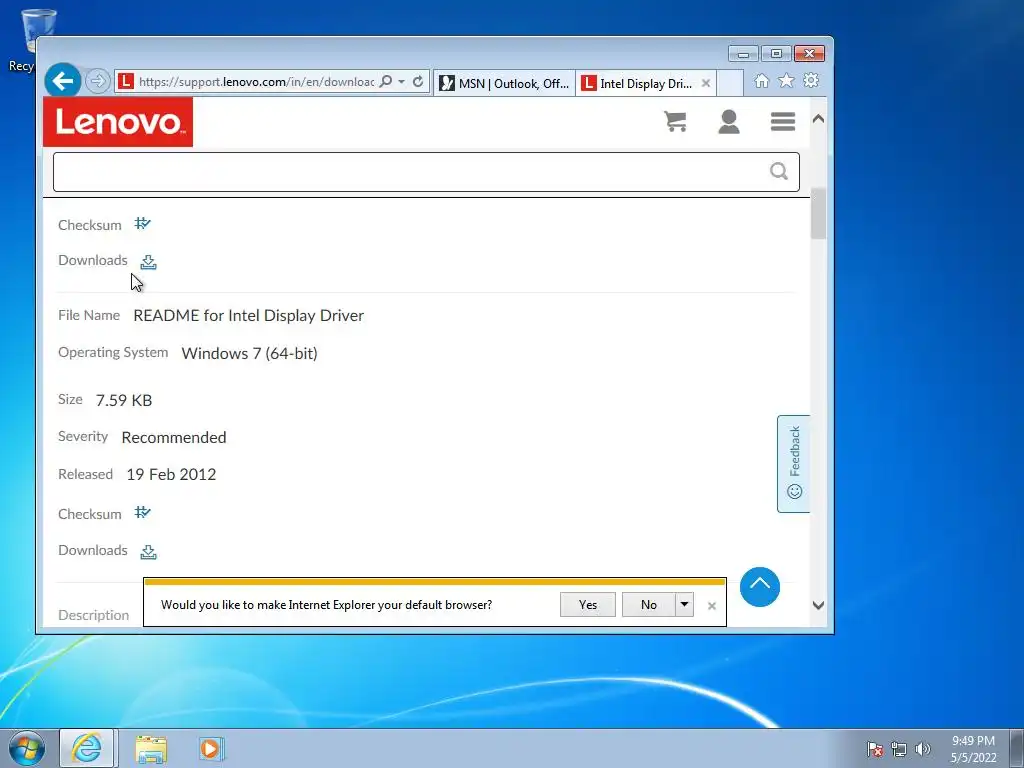Image resolution: width=1024 pixels, height=768 pixels.
Task: Click the network tray icon
Action: tap(899, 749)
